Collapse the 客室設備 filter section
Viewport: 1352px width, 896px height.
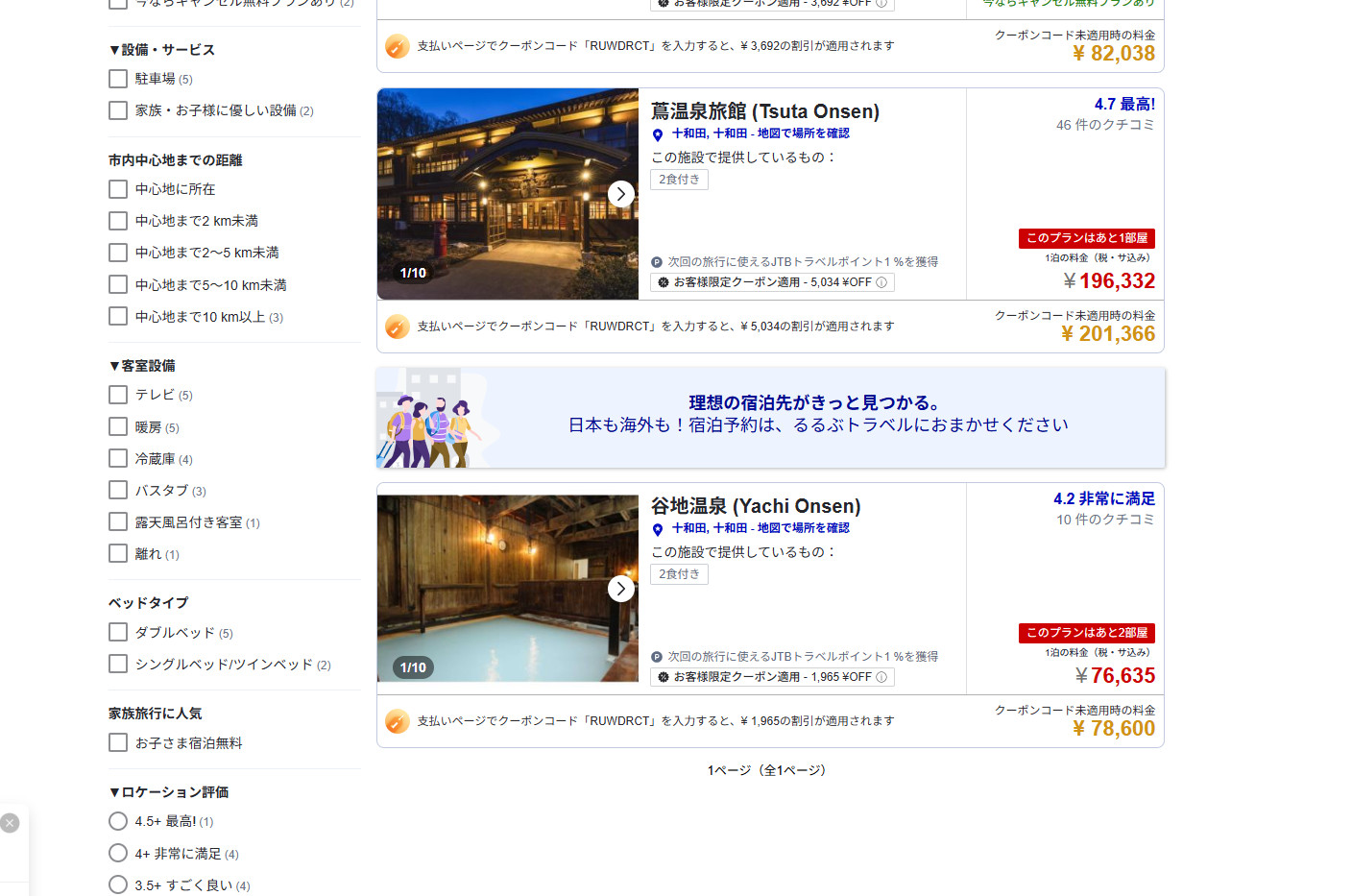tap(142, 366)
